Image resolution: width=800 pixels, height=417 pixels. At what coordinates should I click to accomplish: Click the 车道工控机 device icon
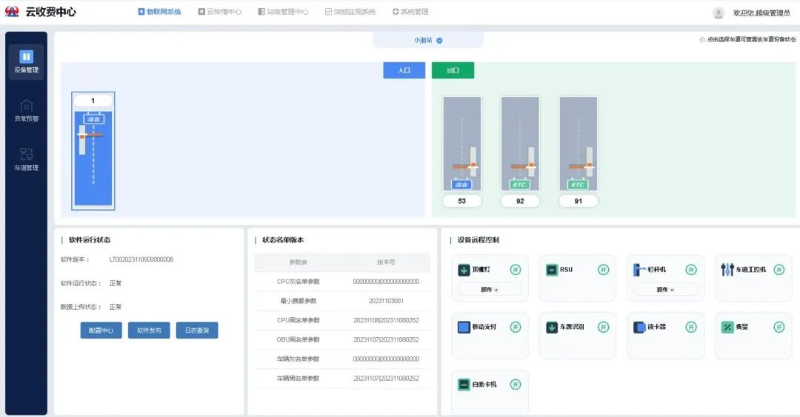click(727, 270)
